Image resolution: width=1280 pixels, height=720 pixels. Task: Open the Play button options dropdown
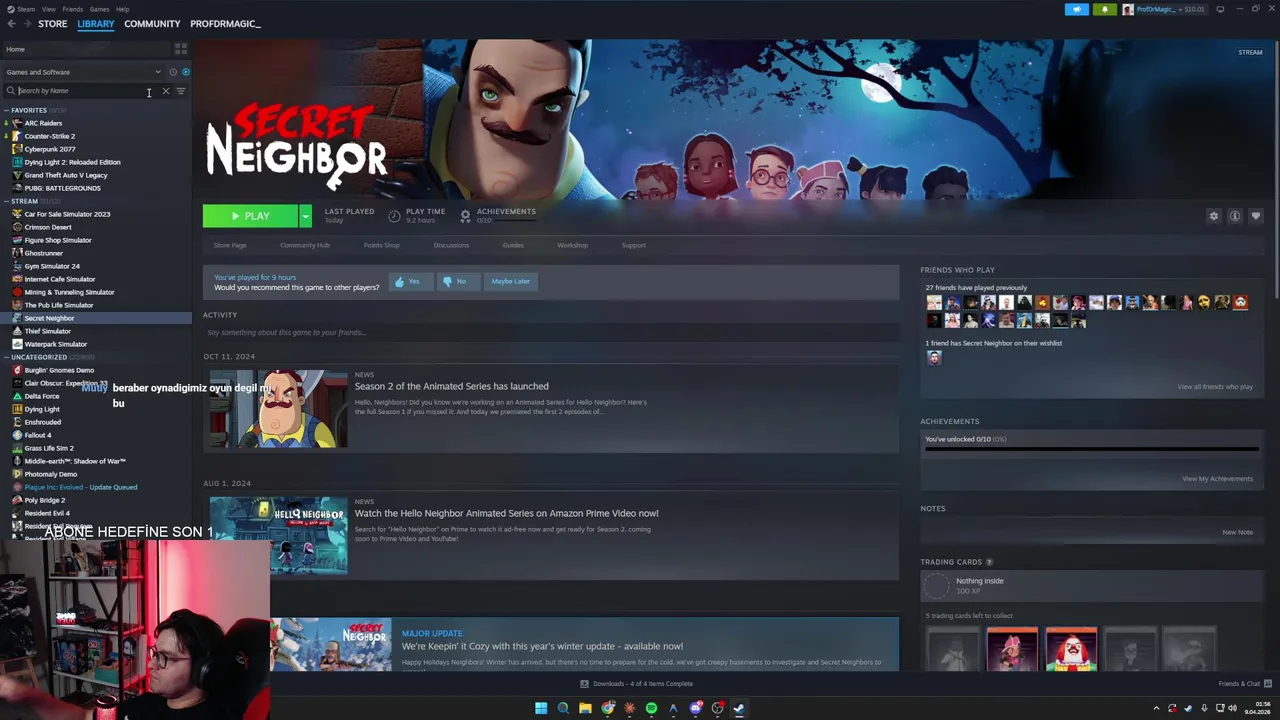click(305, 216)
